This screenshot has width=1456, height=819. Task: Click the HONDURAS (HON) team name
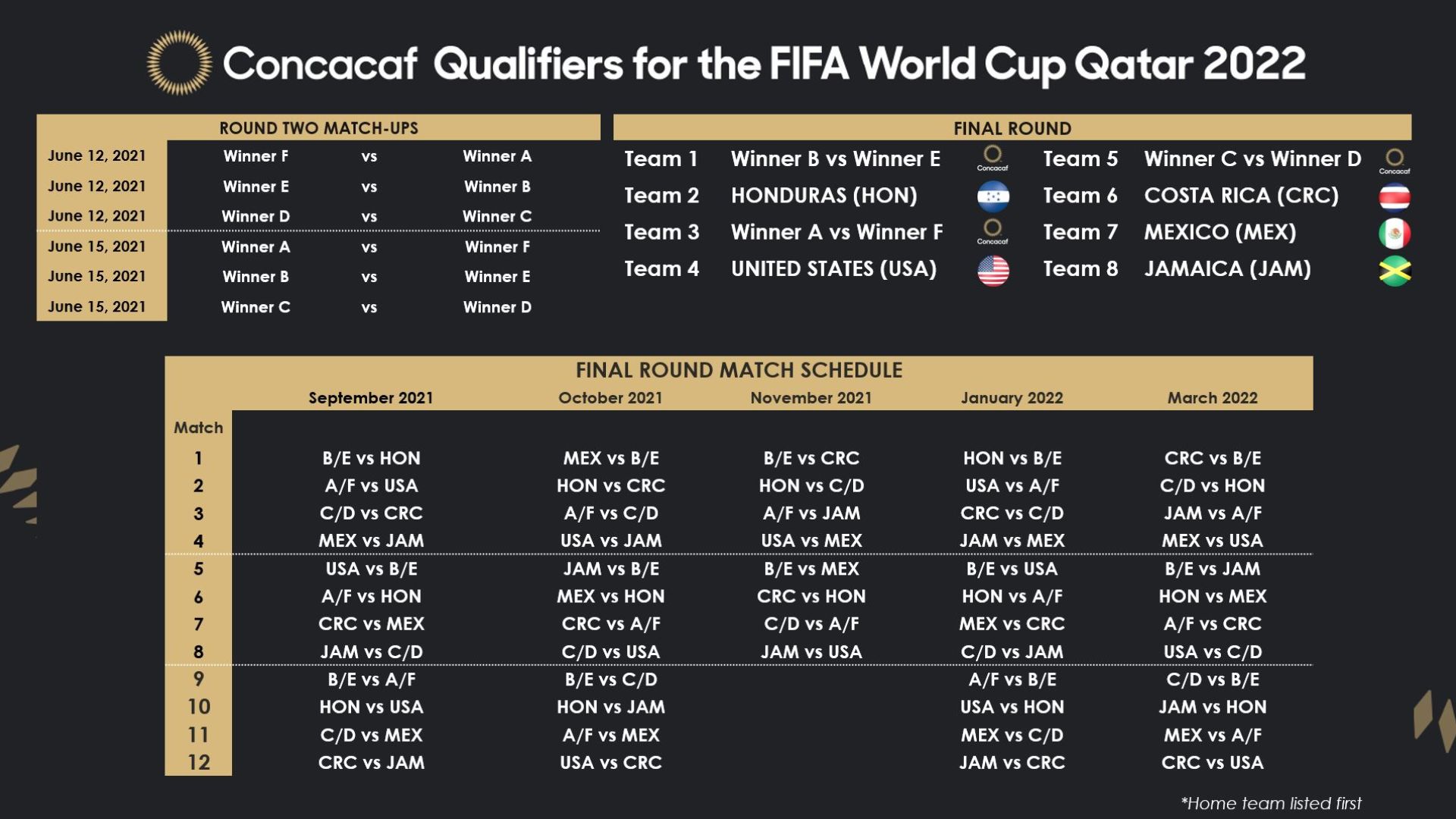tap(824, 196)
